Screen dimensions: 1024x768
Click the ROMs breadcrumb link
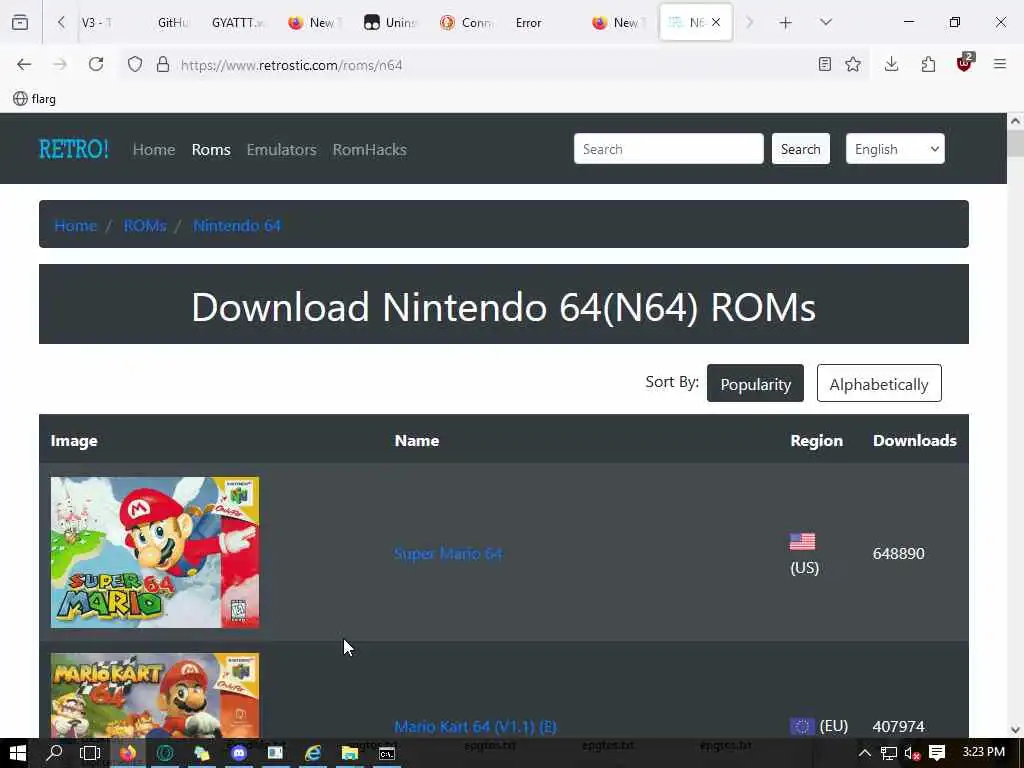point(145,225)
